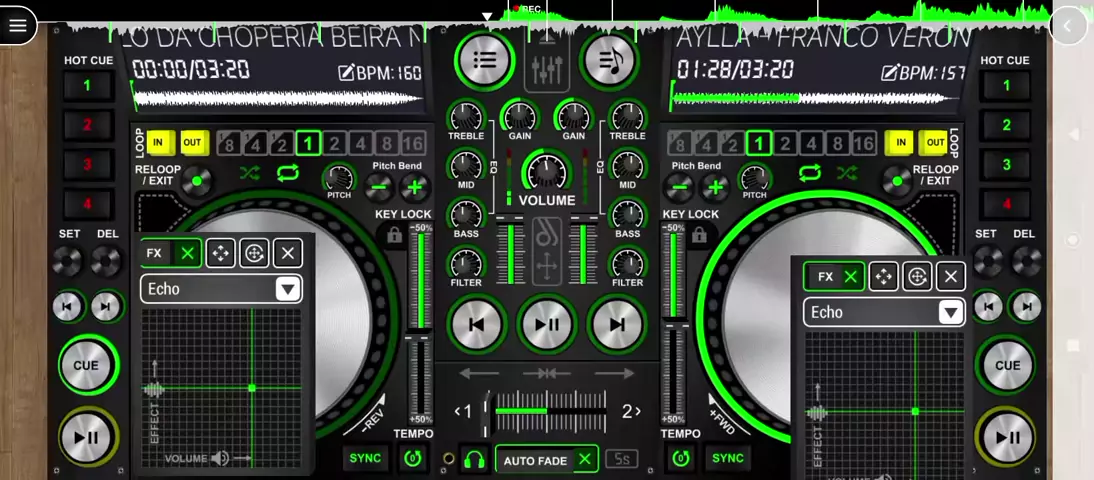The width and height of the screenshot is (1094, 480).
Task: Click the crossfader slider track
Action: coord(550,412)
